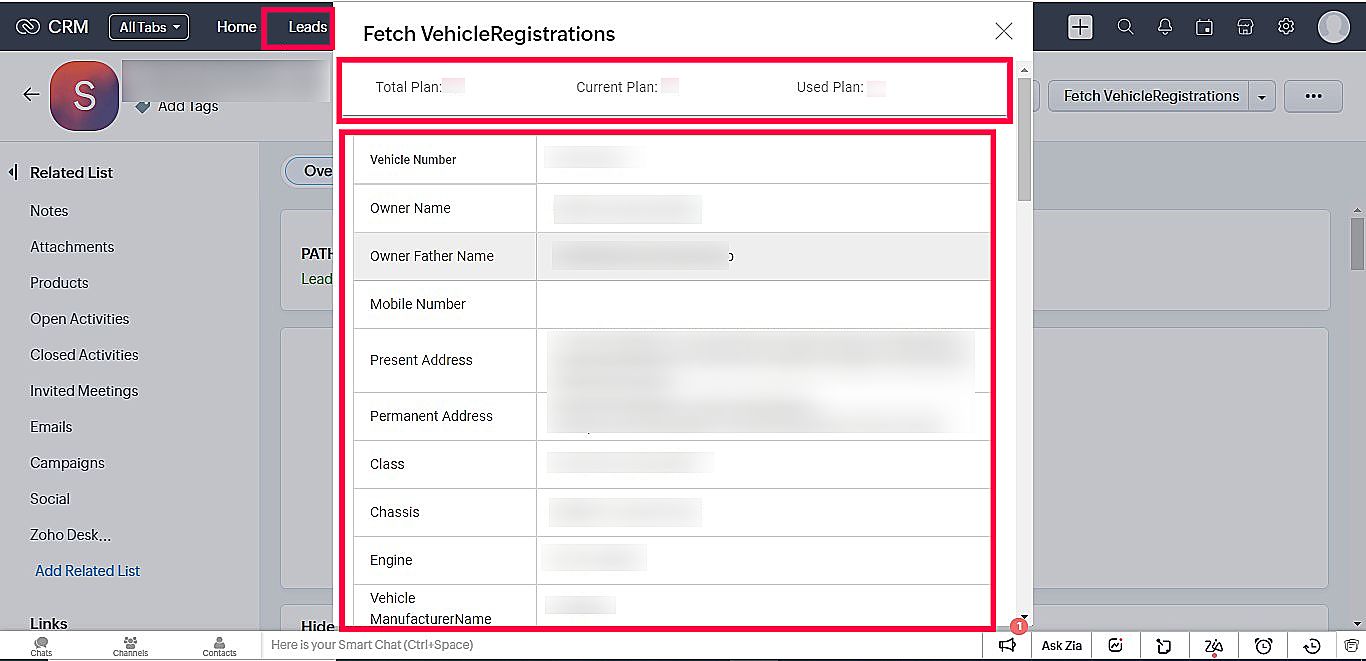Image resolution: width=1366 pixels, height=661 pixels.
Task: Click the CRM logo
Action: (52, 27)
